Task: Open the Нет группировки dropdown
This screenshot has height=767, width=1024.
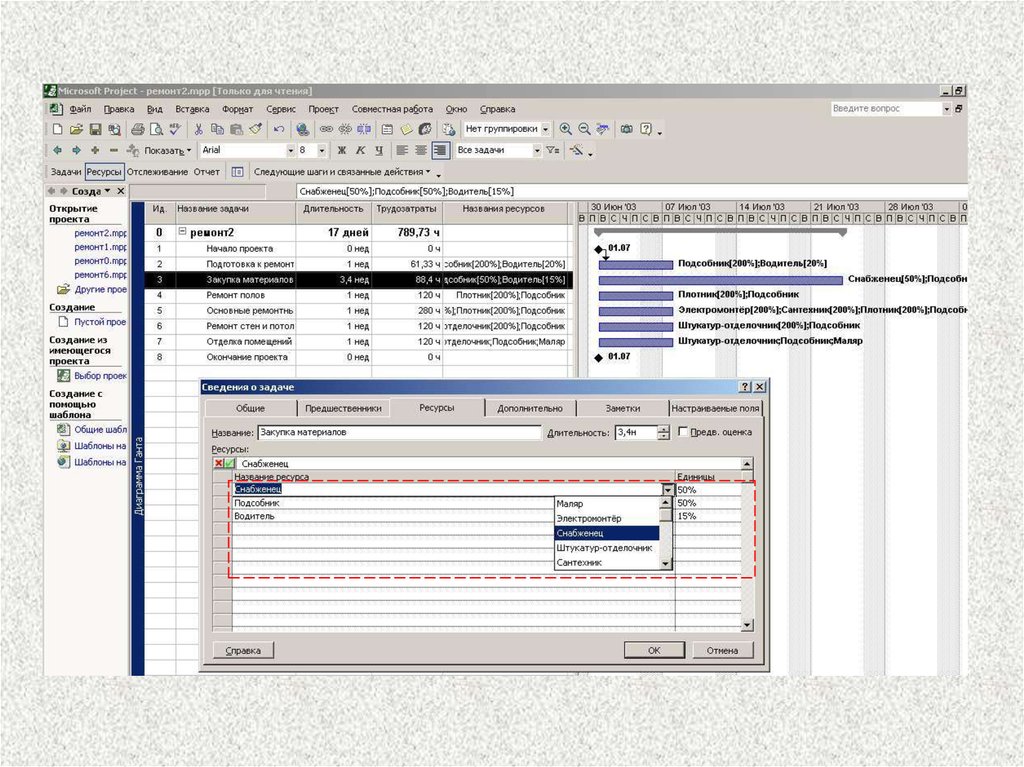Action: click(x=545, y=129)
